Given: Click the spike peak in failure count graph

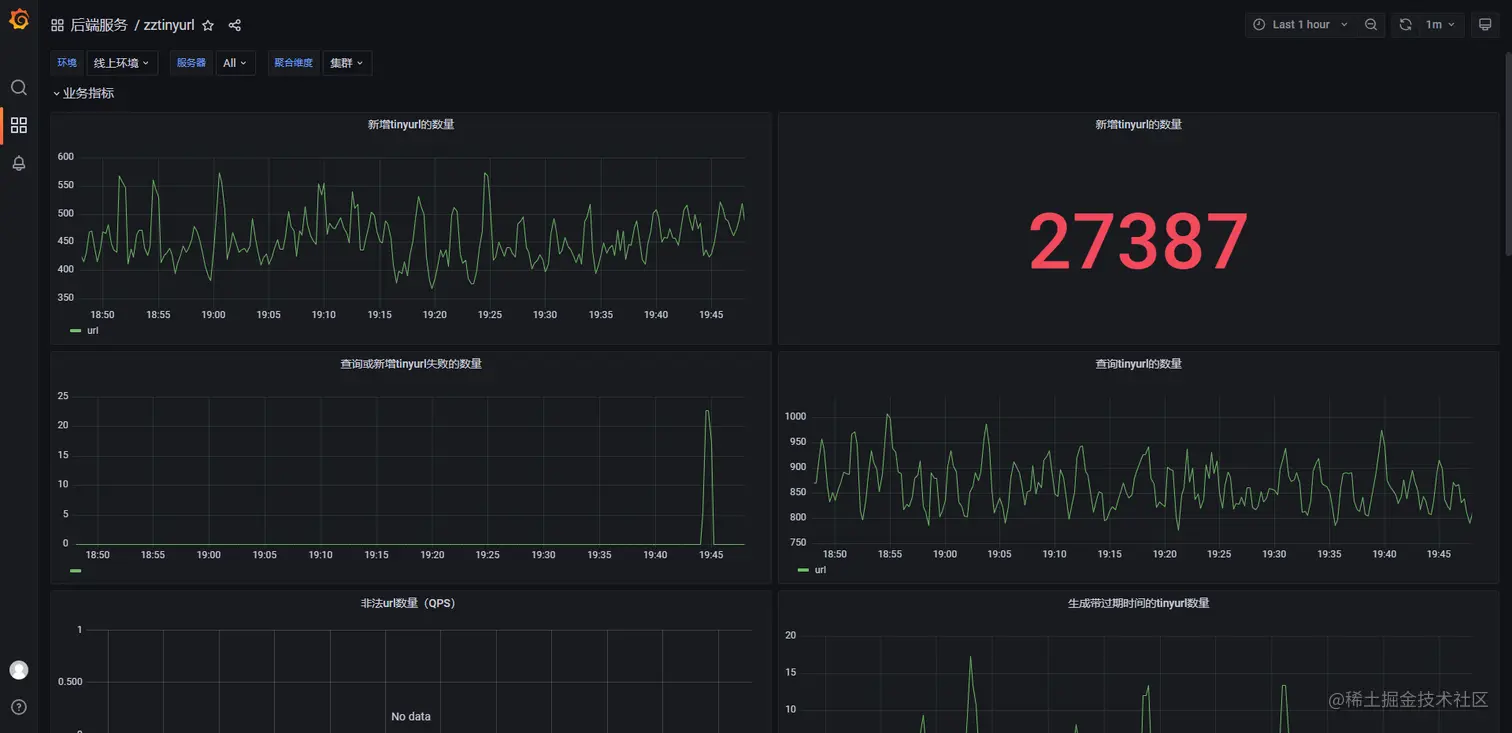Looking at the screenshot, I should click(707, 411).
